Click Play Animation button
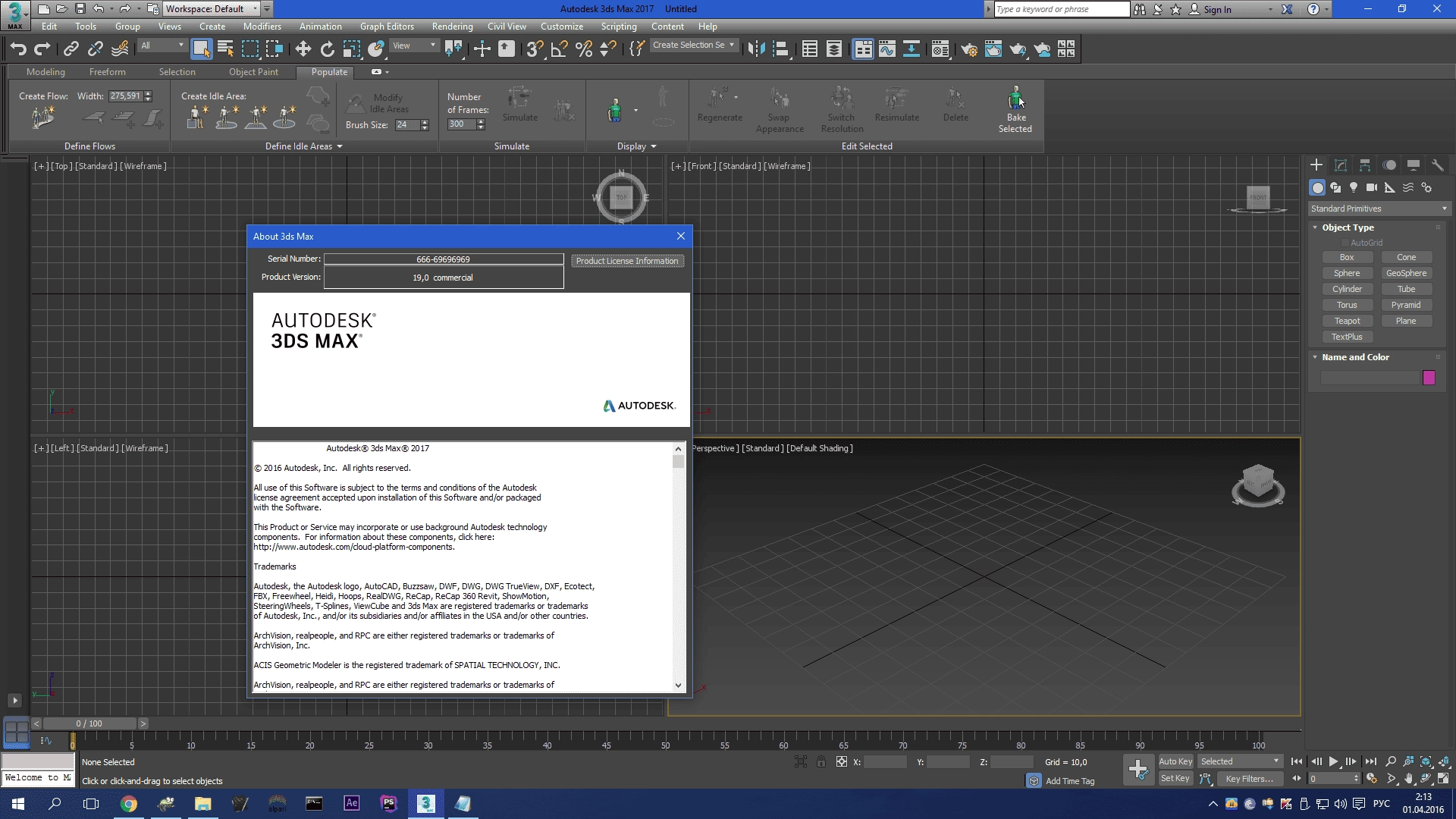This screenshot has width=1456, height=819. 1333,761
